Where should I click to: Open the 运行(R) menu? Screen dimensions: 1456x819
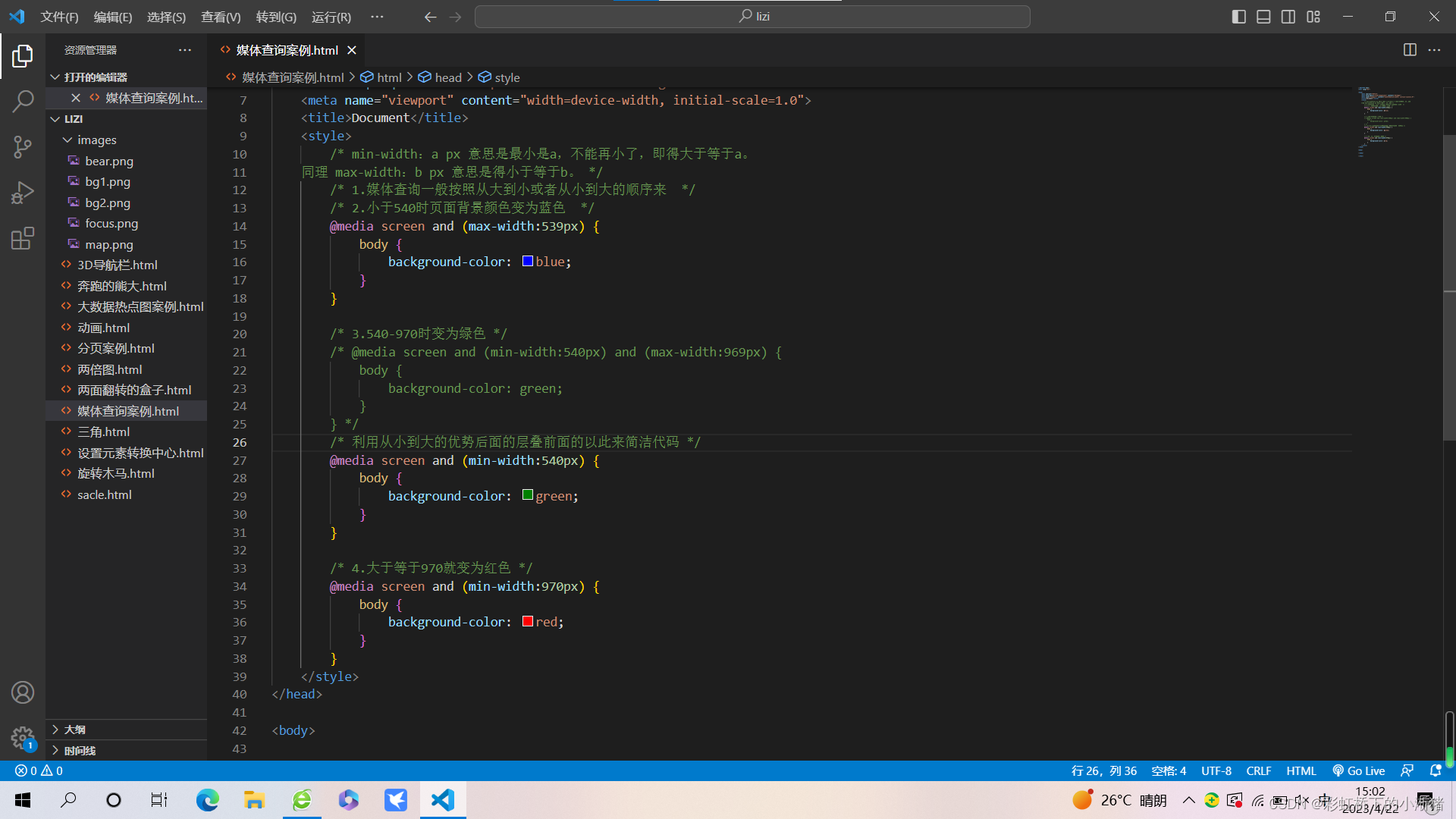[x=331, y=17]
